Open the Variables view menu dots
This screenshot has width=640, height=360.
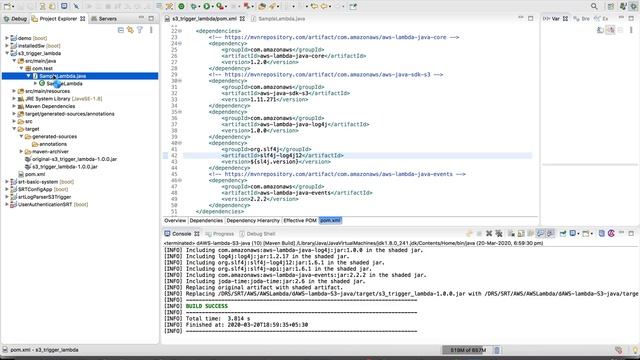[x=631, y=30]
